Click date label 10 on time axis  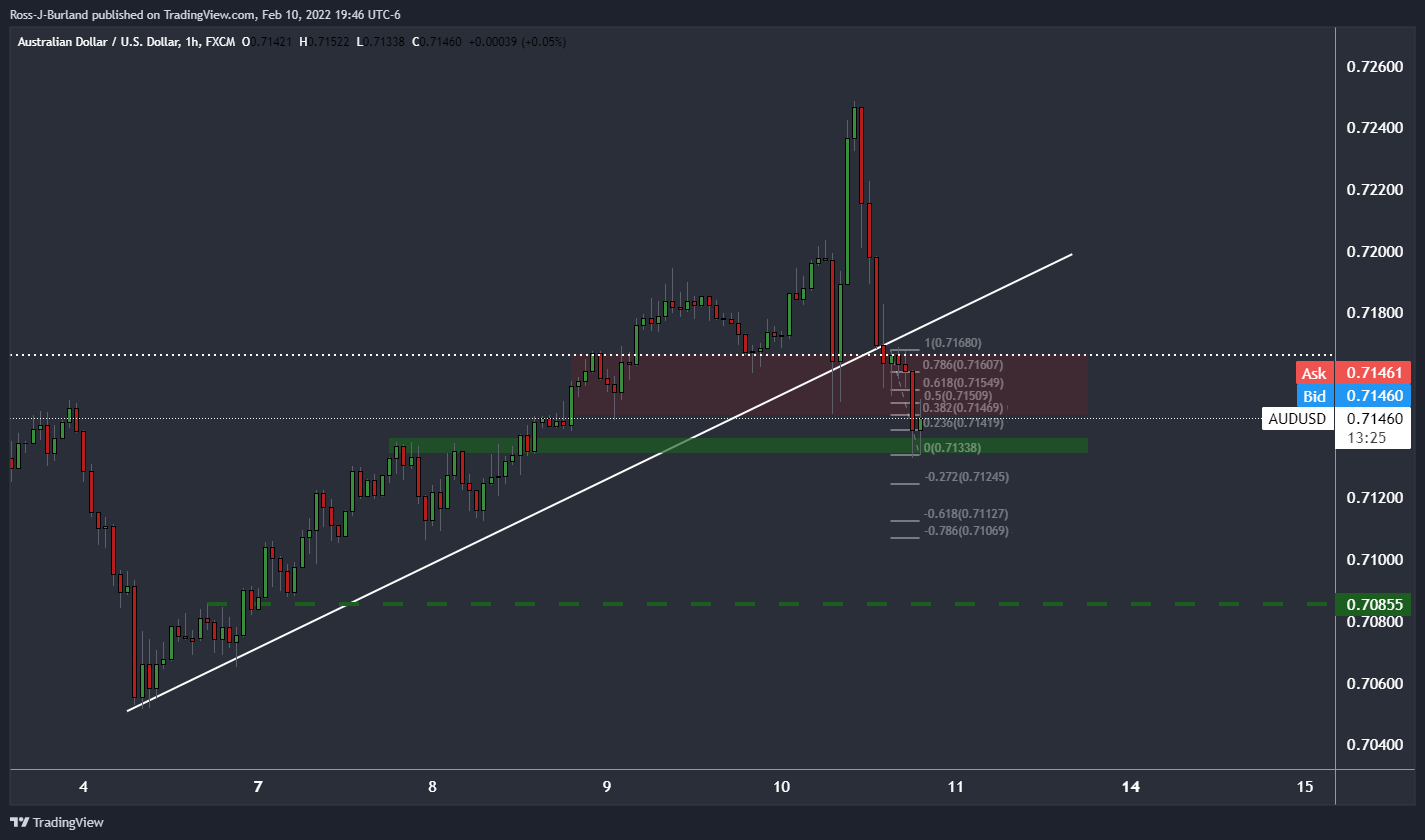coord(781,787)
